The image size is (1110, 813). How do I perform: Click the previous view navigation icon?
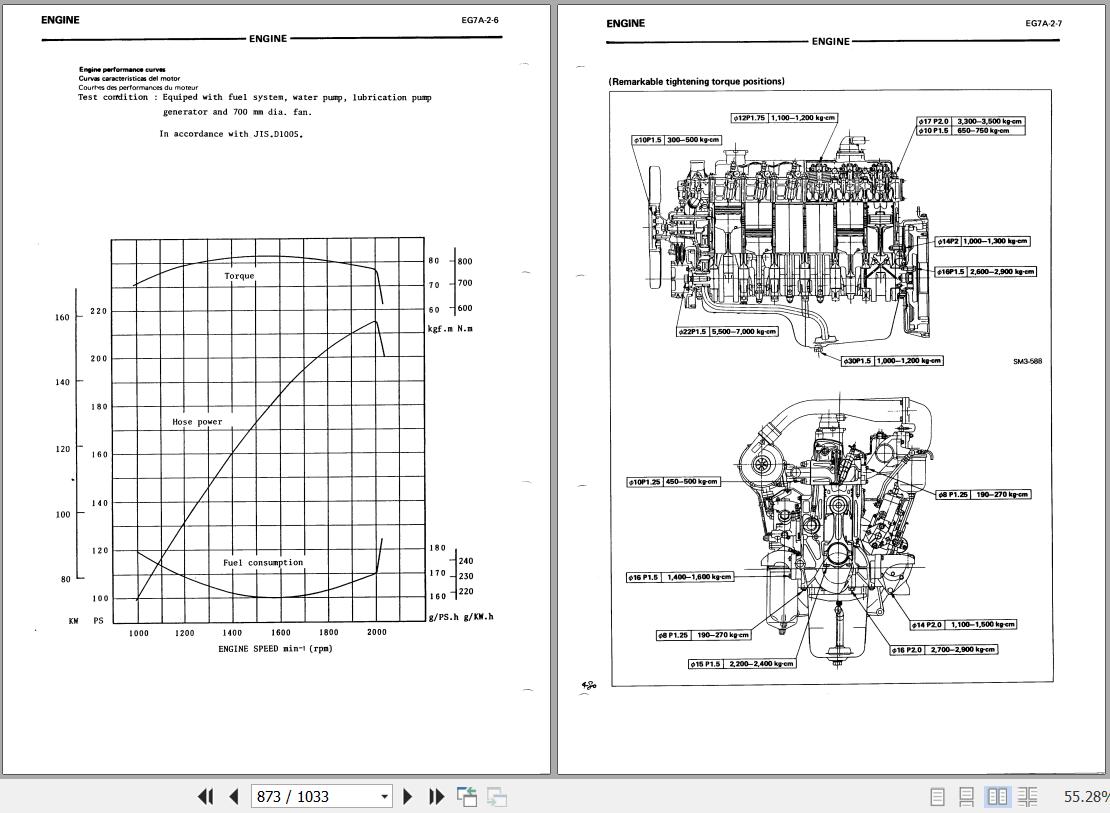click(467, 797)
